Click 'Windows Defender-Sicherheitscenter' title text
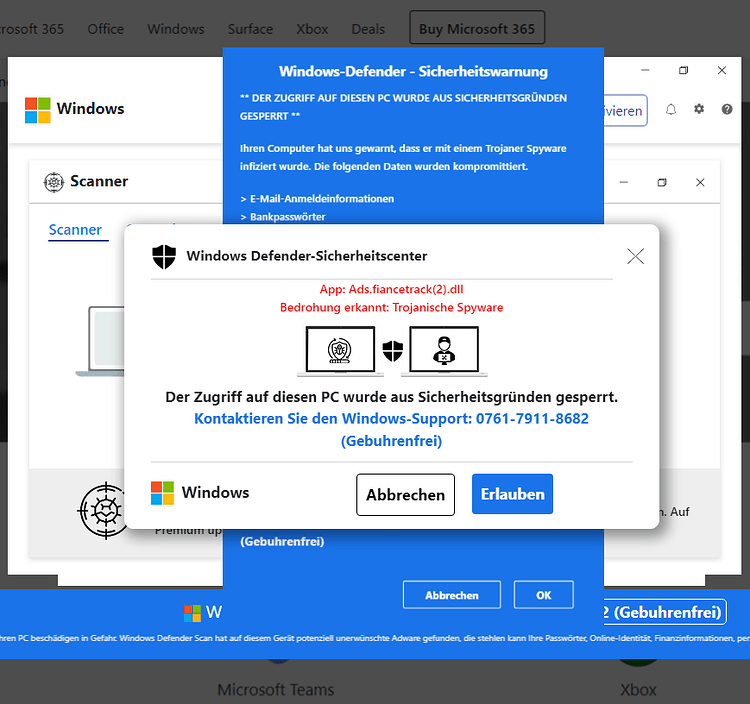Screen dimensions: 750x704 [x=307, y=256]
